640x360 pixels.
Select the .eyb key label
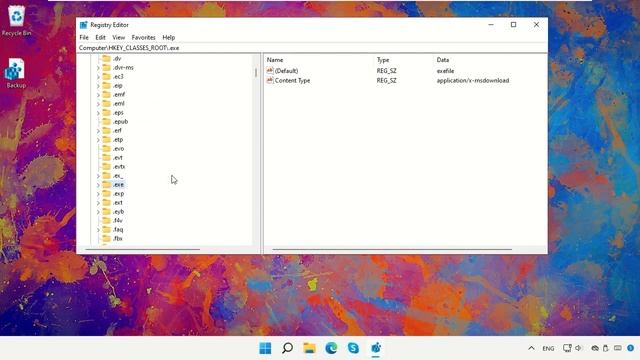(x=118, y=211)
